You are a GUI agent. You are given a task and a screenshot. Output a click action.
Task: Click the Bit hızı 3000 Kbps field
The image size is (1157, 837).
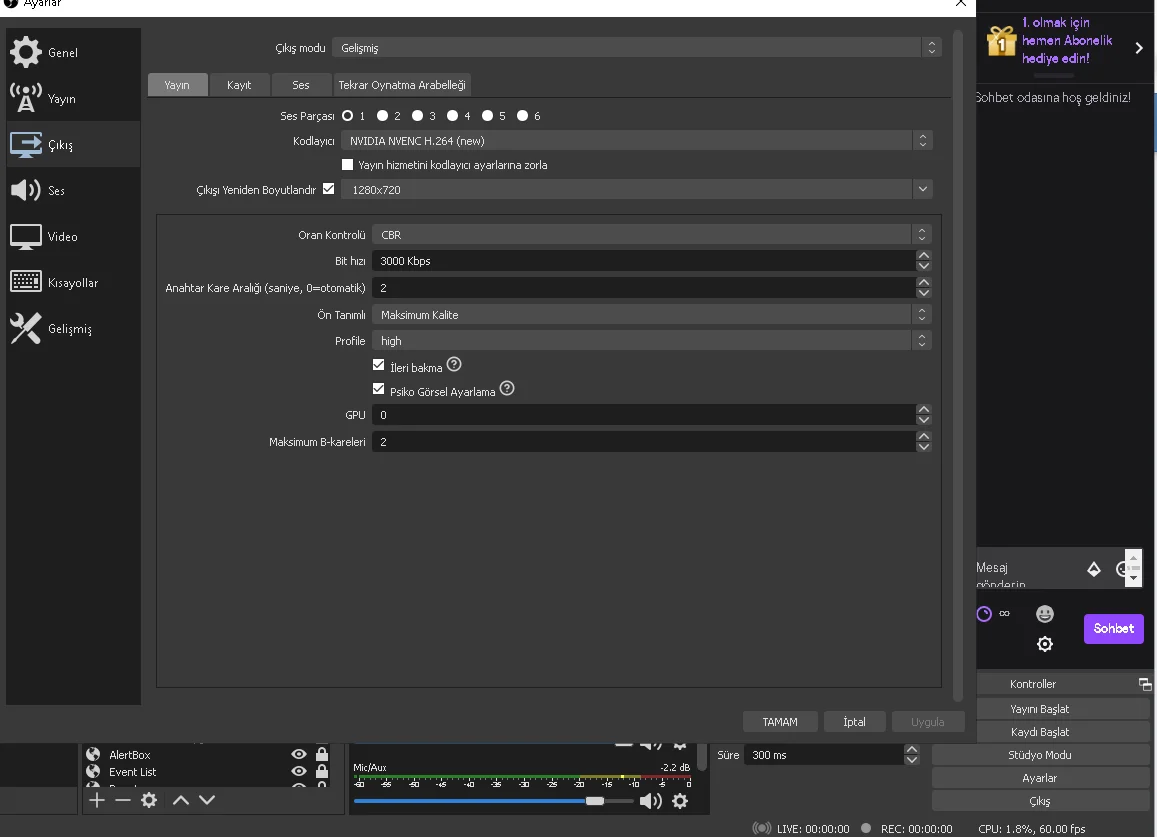(643, 261)
